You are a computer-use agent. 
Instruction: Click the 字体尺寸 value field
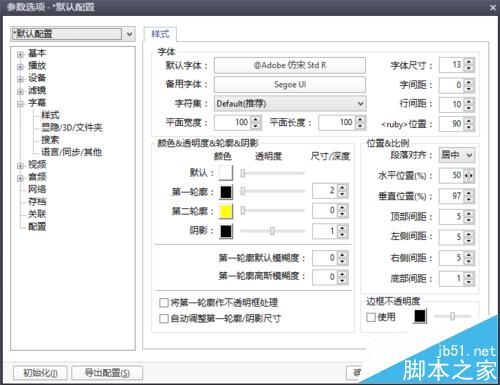452,65
